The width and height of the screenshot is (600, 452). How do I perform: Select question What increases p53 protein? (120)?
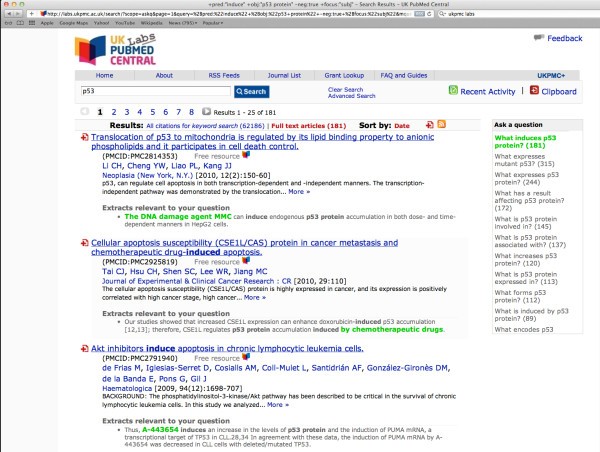(x=525, y=259)
